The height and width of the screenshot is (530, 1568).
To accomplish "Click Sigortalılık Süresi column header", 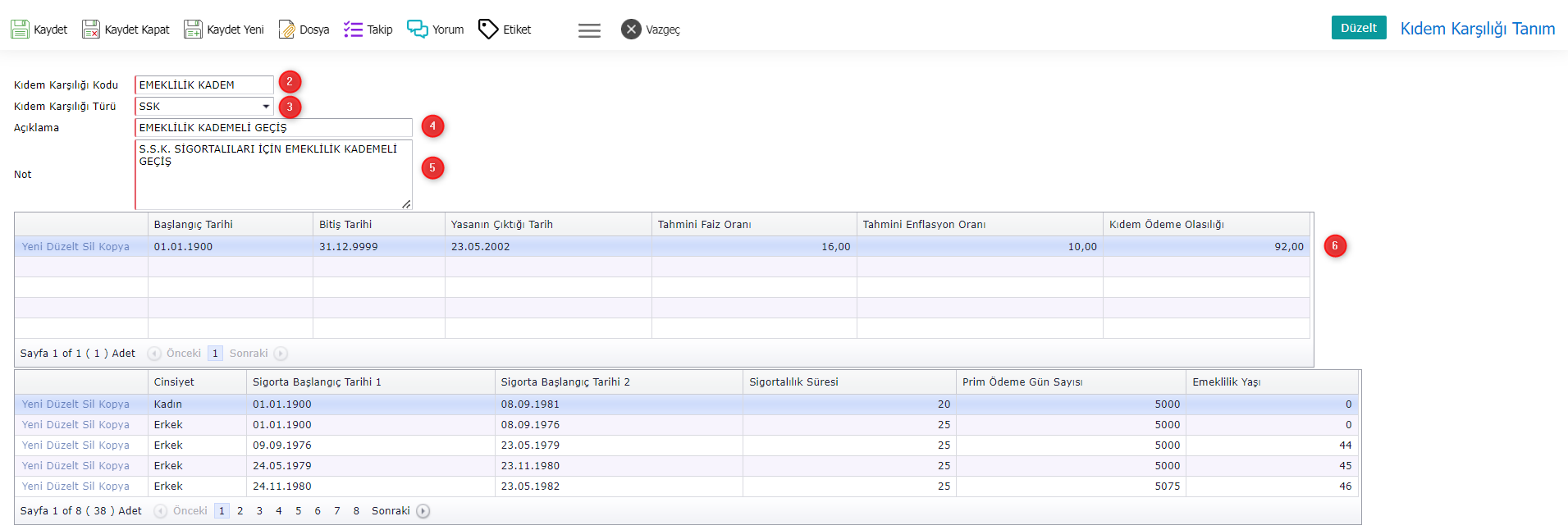I will (x=850, y=382).
